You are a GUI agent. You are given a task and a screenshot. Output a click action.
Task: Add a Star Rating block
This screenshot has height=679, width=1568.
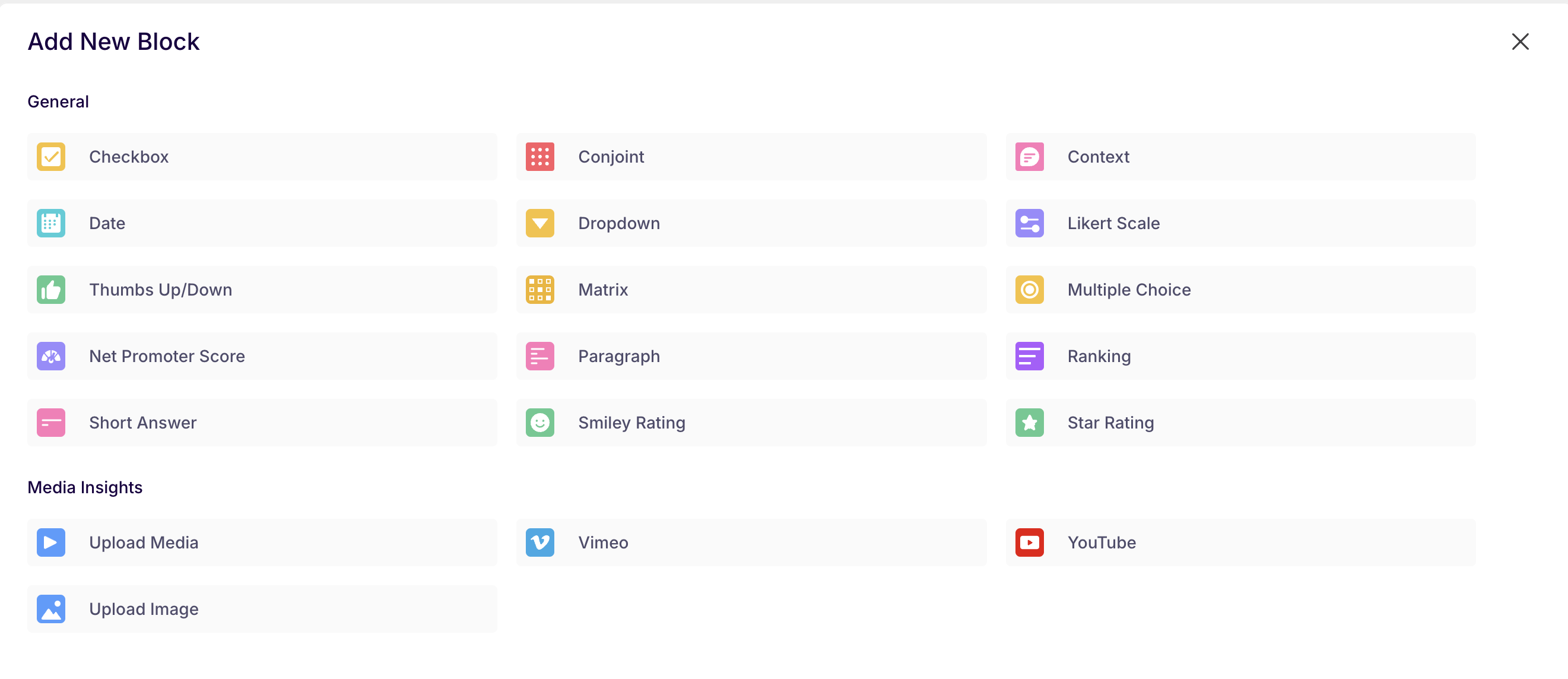pyautogui.click(x=1240, y=422)
